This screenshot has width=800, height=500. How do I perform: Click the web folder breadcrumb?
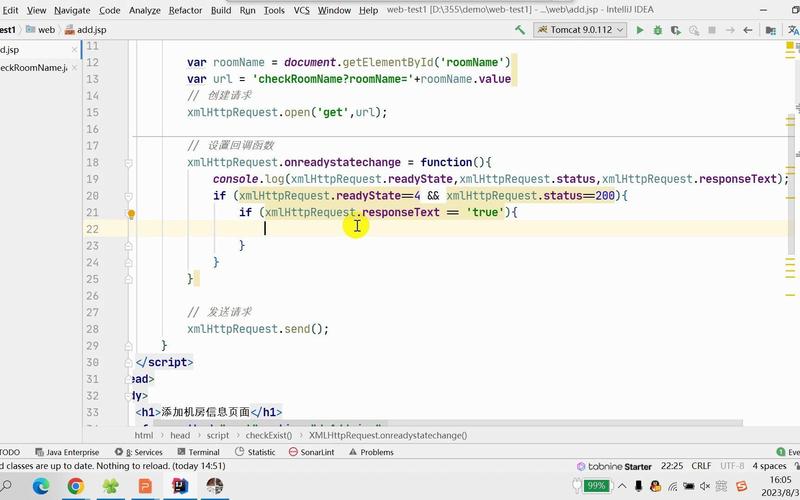(40, 30)
